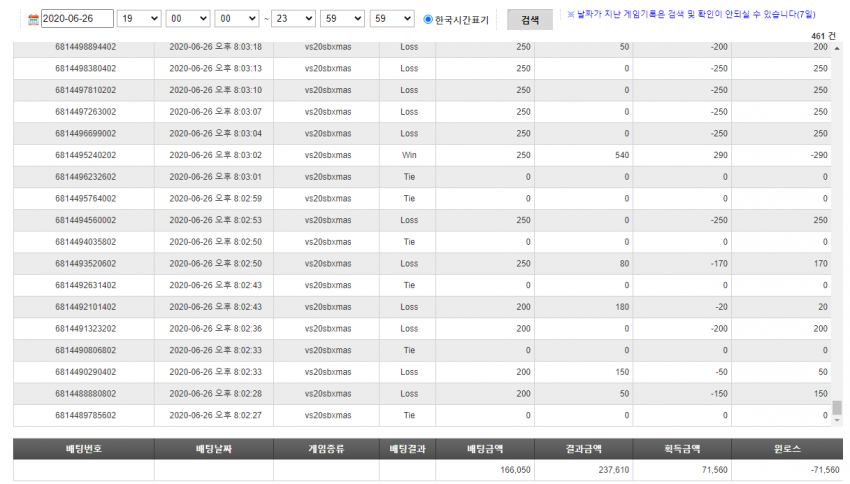Screen dimensions: 850x484
Task: Click bet number 6814493520602
Action: (86, 264)
